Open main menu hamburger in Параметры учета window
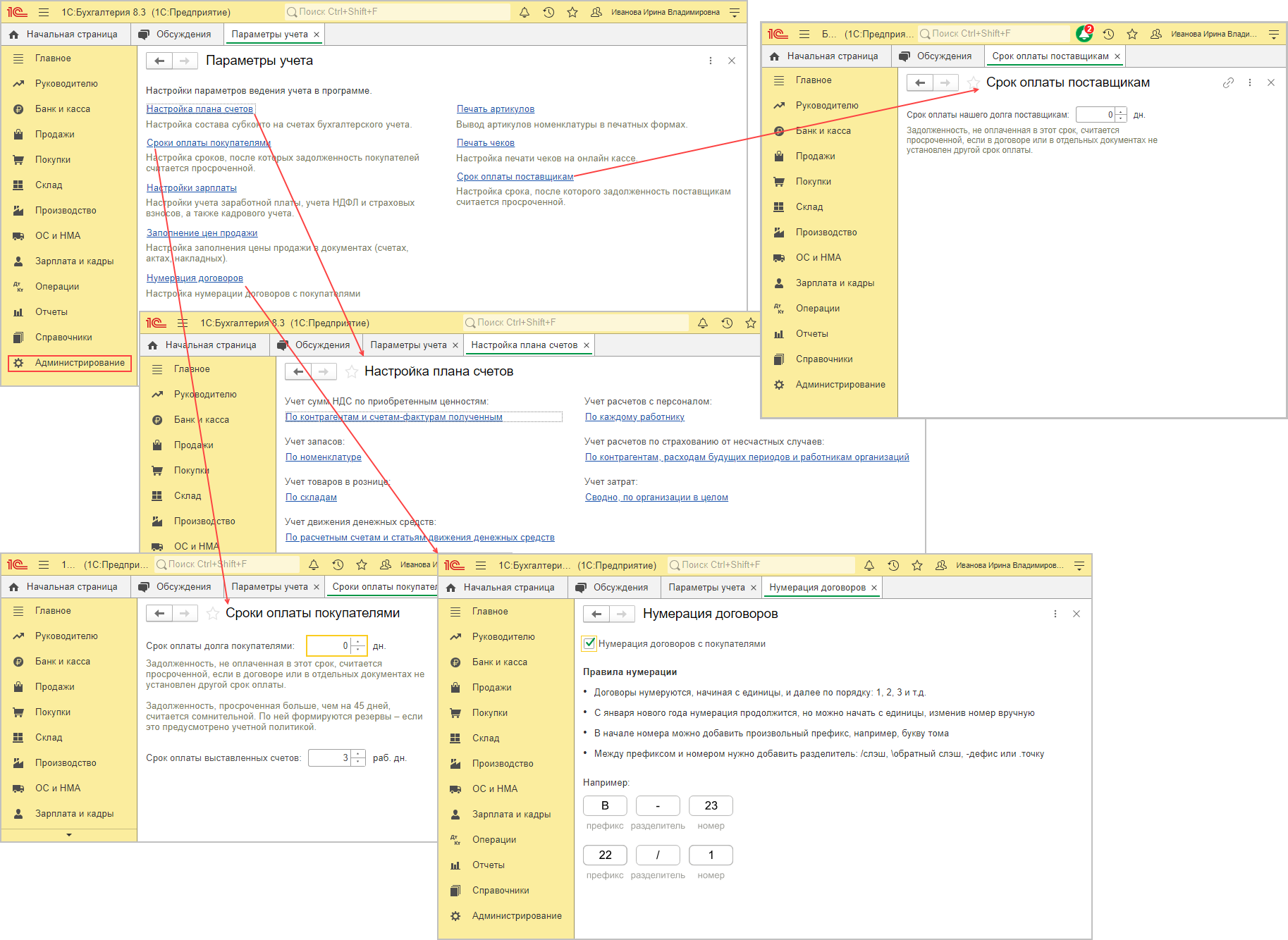 coord(44,12)
